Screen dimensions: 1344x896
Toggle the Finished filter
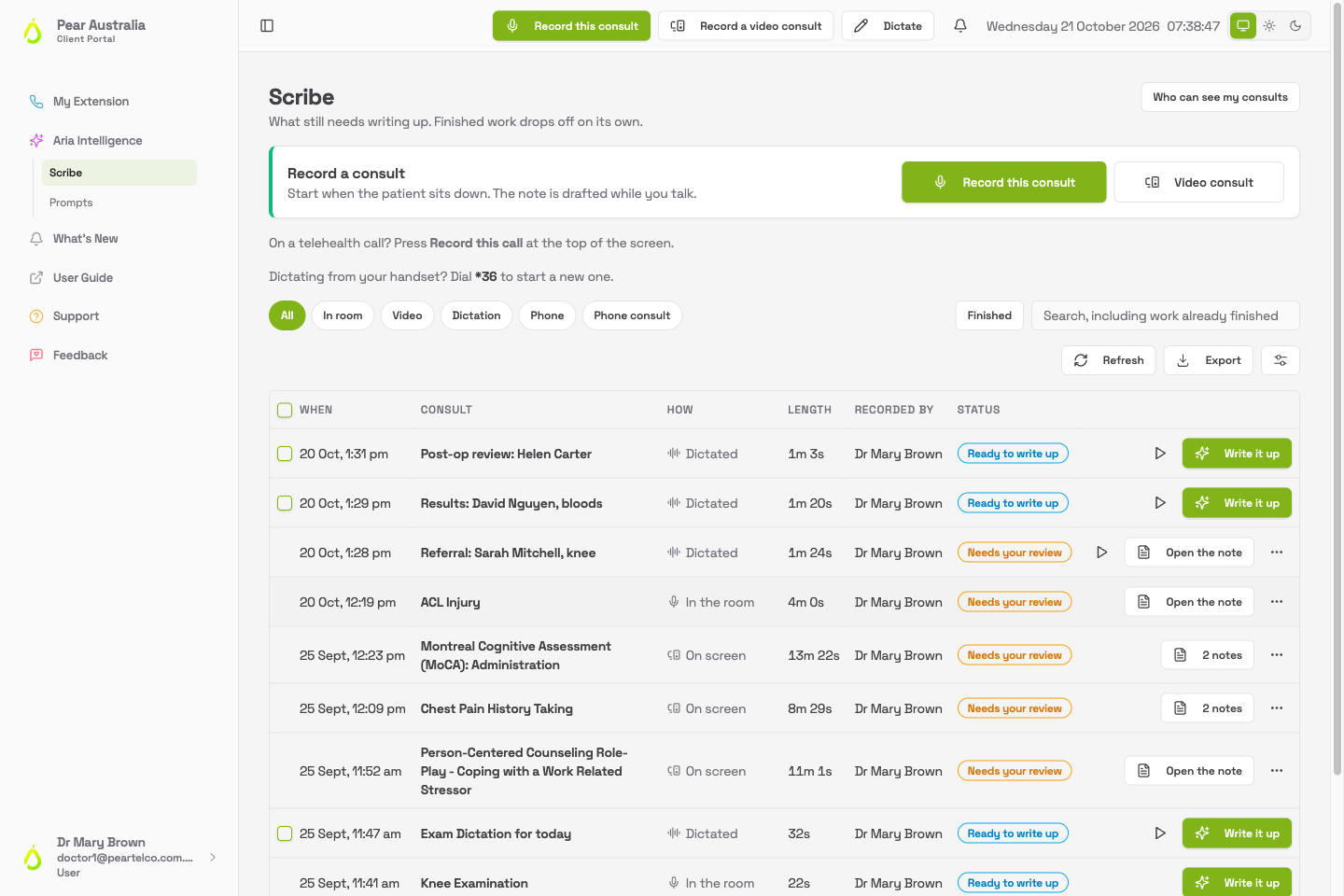click(989, 315)
